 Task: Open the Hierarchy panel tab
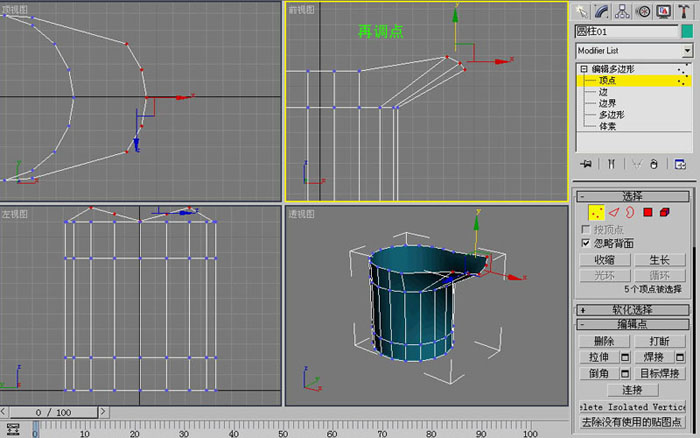(x=622, y=11)
